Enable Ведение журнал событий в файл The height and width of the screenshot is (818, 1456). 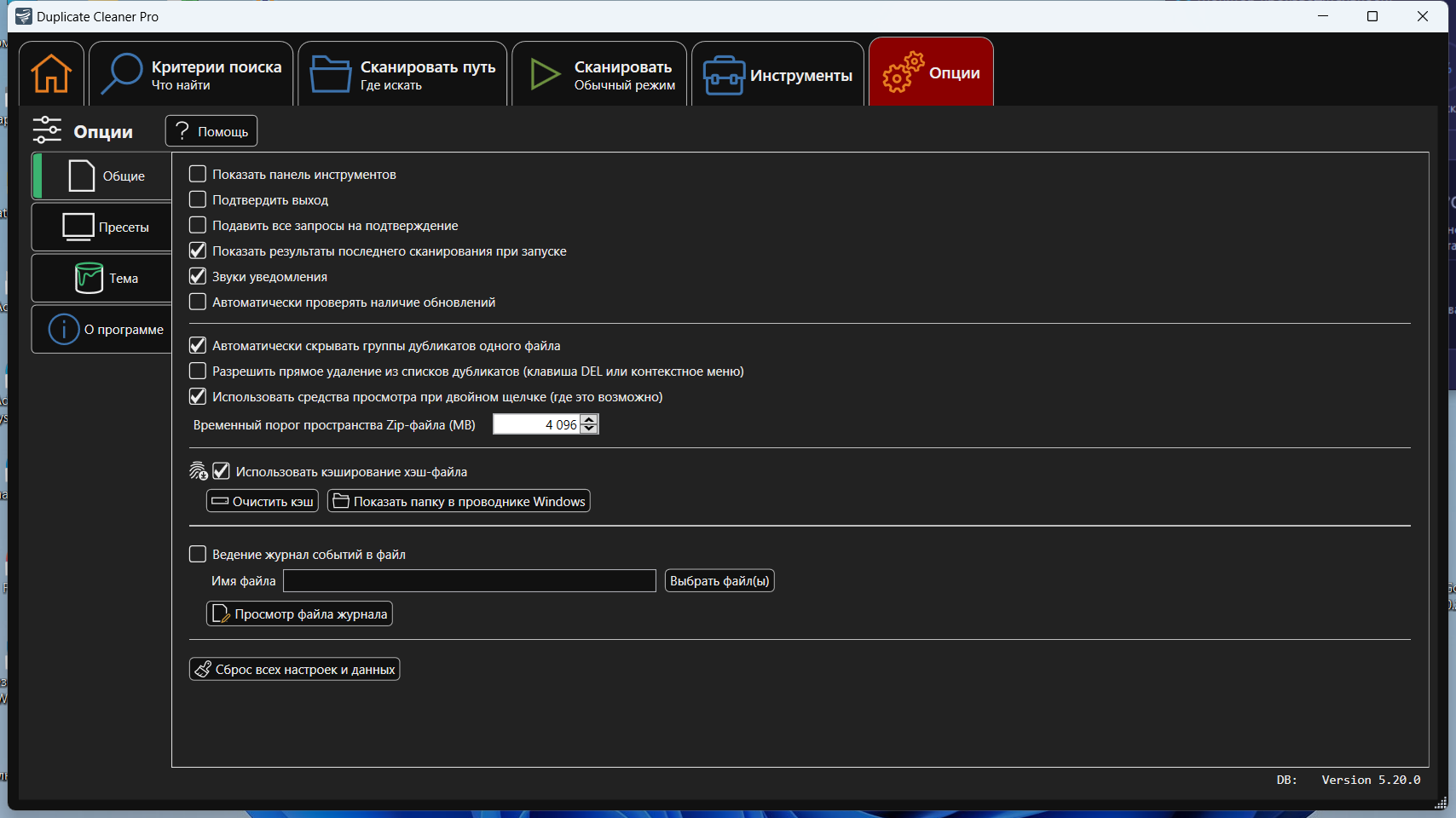[x=198, y=554]
